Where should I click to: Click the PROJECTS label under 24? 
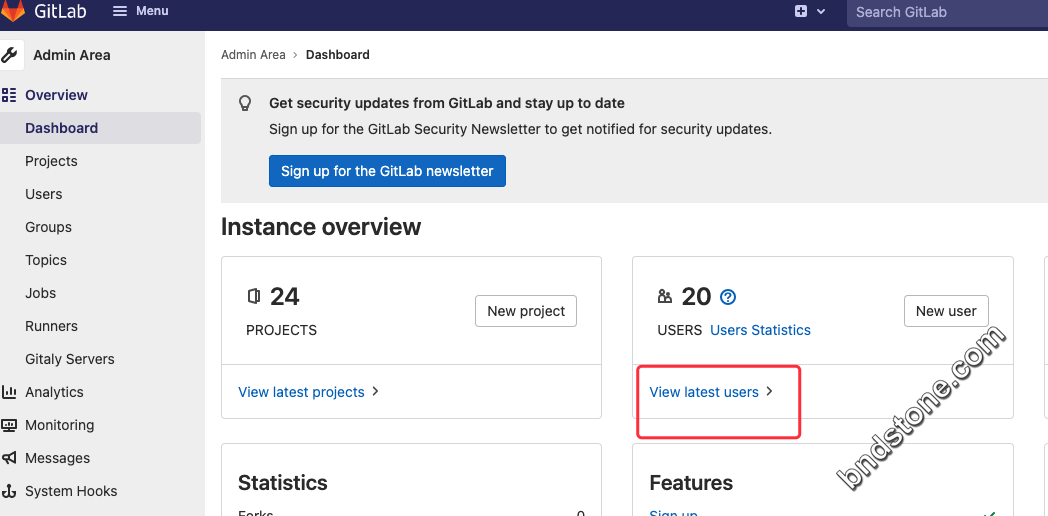[281, 330]
